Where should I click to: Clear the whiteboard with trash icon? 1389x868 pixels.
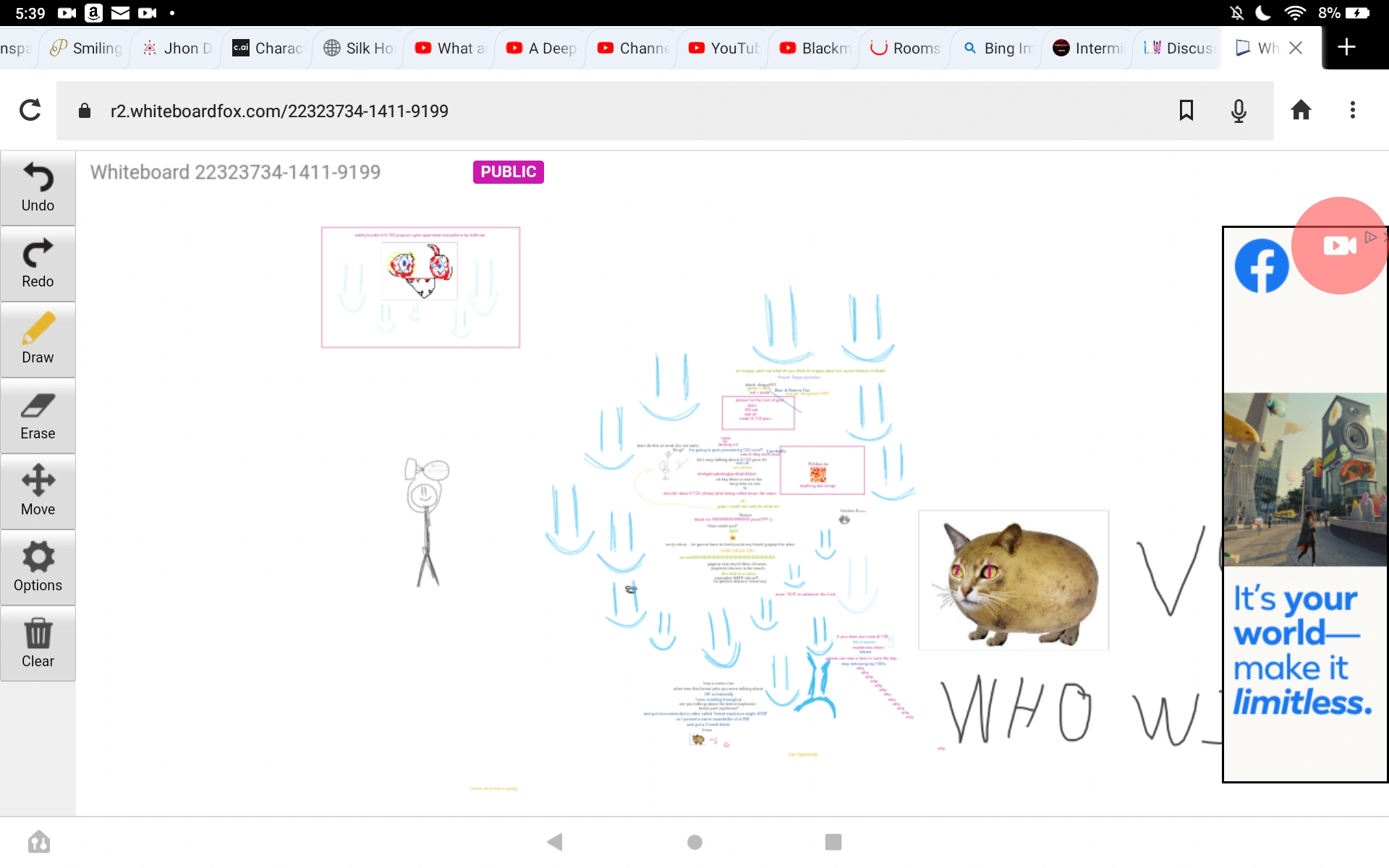point(38,644)
